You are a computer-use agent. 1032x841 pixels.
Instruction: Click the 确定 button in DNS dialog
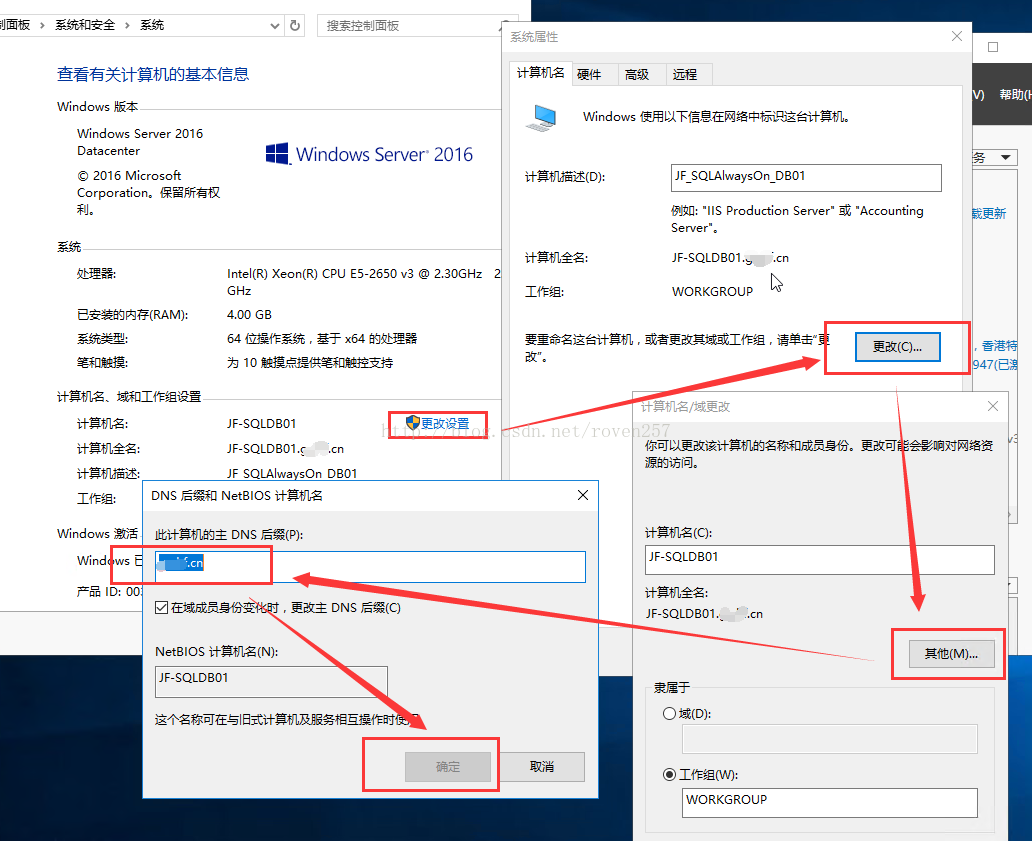point(448,767)
